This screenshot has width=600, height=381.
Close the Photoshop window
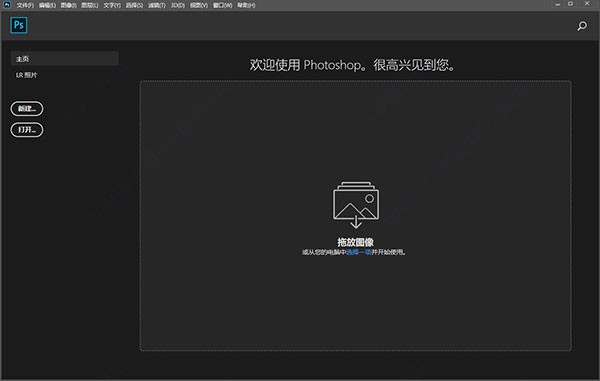tap(587, 3)
